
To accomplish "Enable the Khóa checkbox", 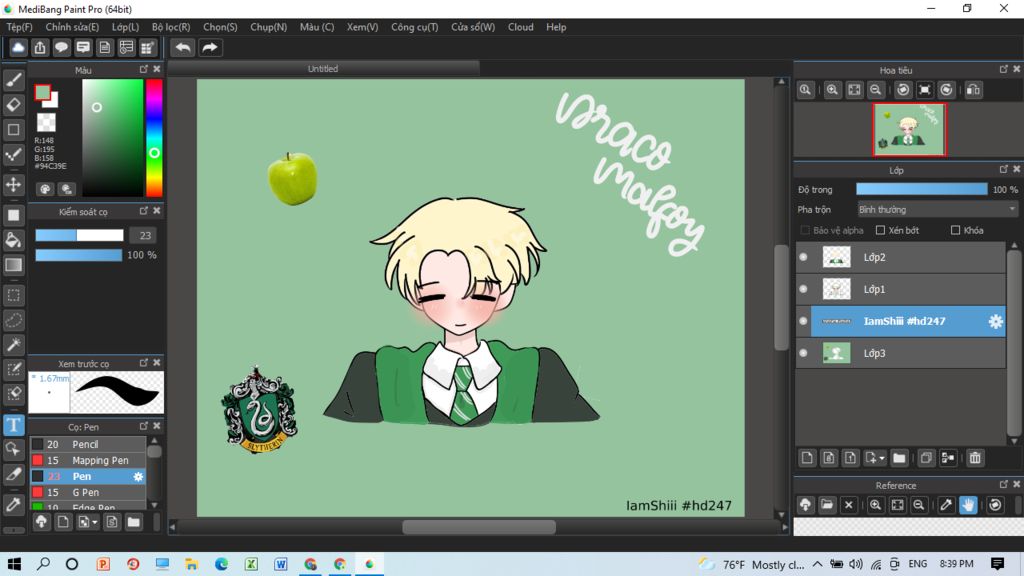I will pyautogui.click(x=955, y=231).
